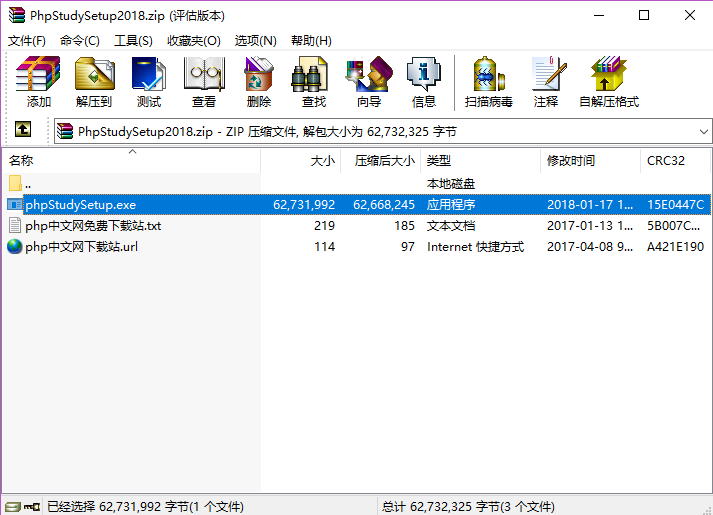713x515 pixels.
Task: Select php中文网下载站.url file name
Action: click(81, 247)
